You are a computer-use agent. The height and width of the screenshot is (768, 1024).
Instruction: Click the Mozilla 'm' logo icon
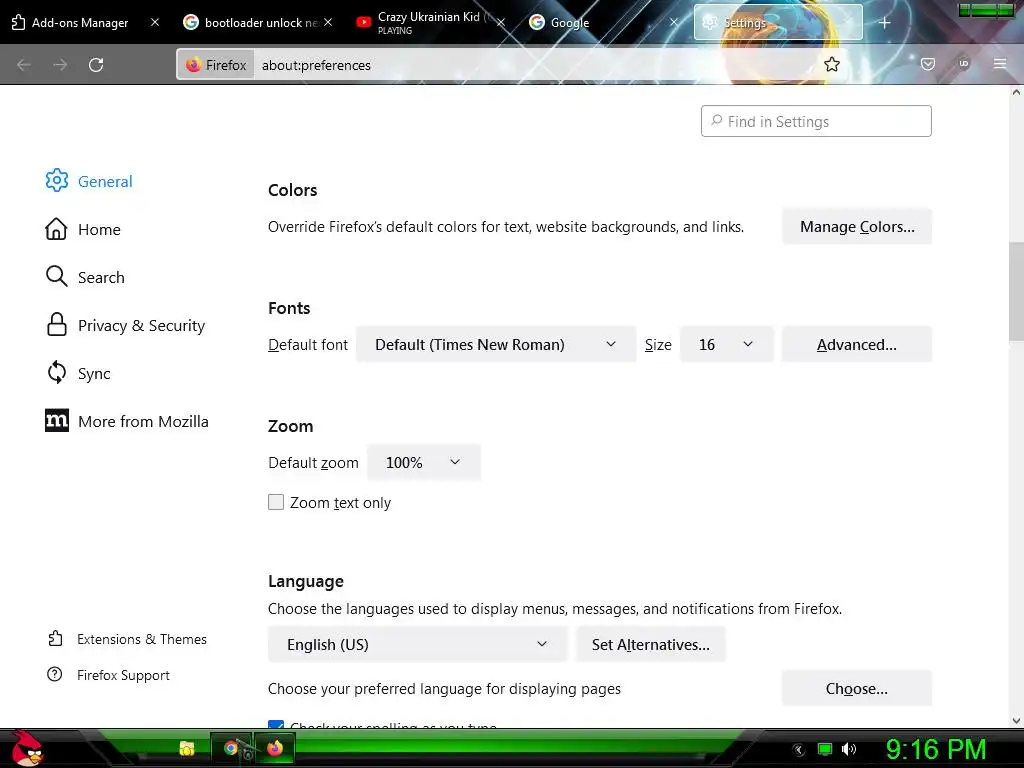[56, 421]
